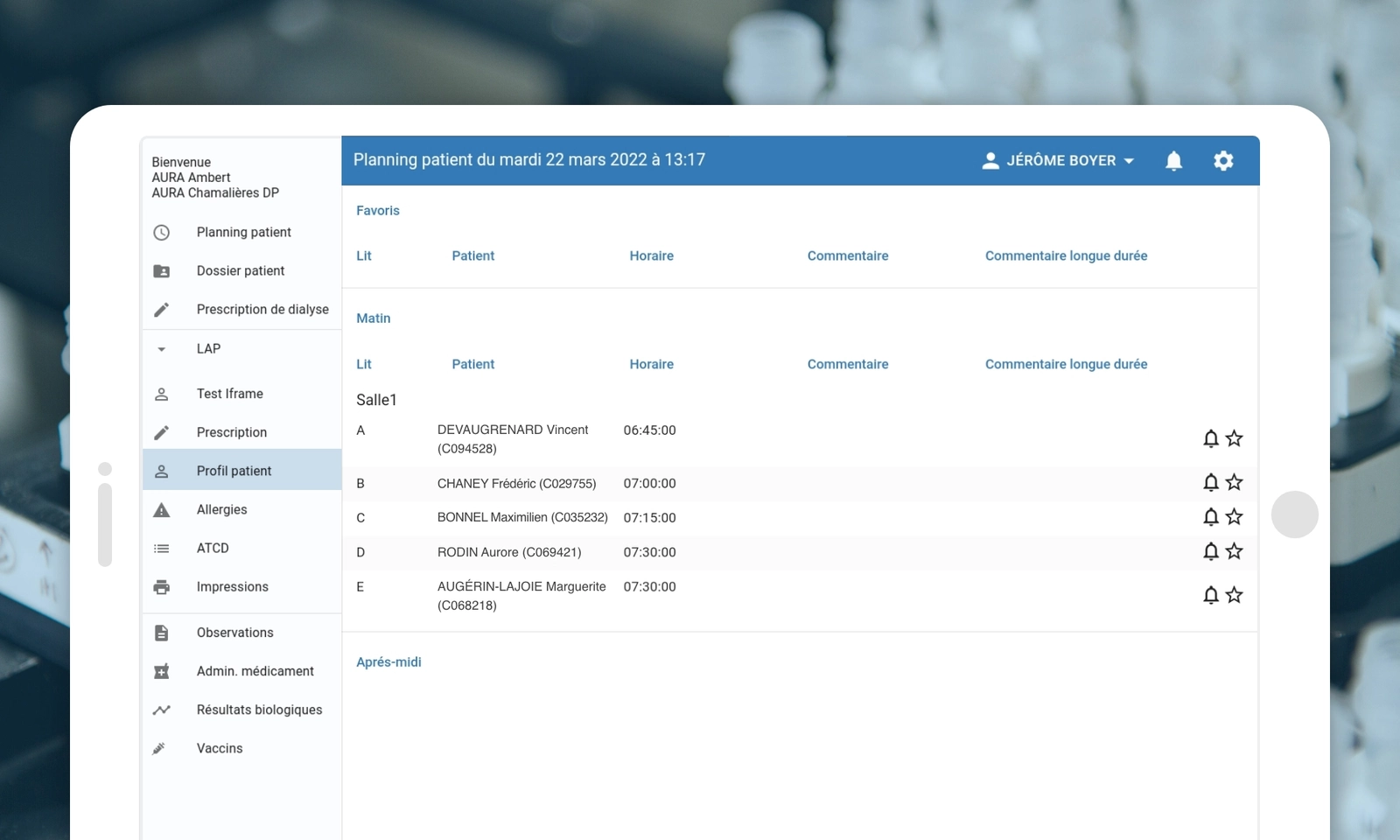Toggle favorite star for BONNEL Maximilien
Screen dimensions: 1400x840
(x=1235, y=517)
